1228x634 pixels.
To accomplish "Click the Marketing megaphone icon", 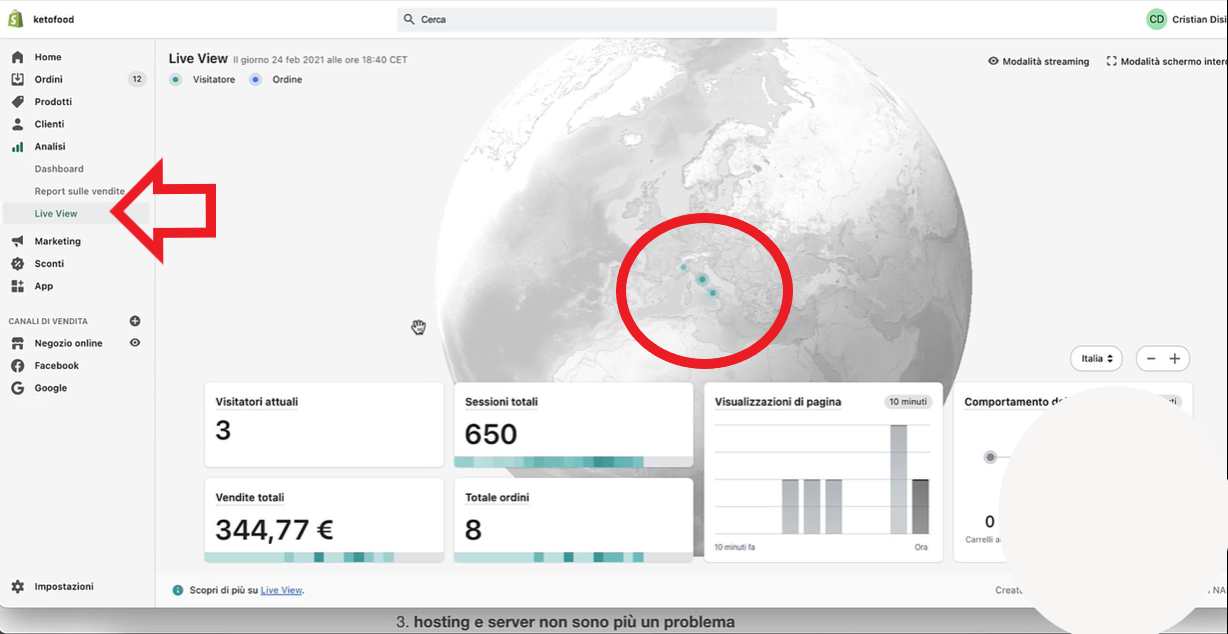I will point(17,241).
